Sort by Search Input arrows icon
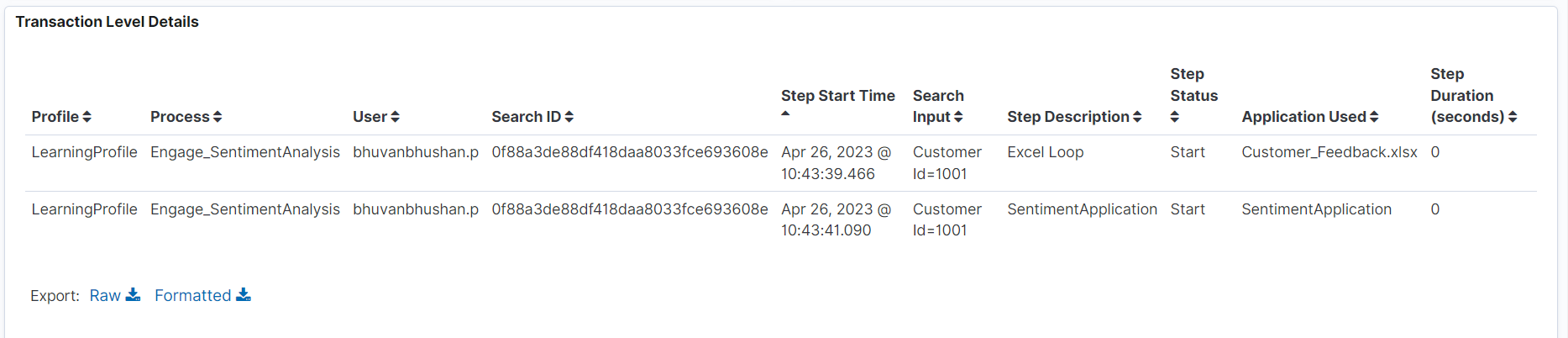Screen dimensions: 1568x338 (x=958, y=117)
